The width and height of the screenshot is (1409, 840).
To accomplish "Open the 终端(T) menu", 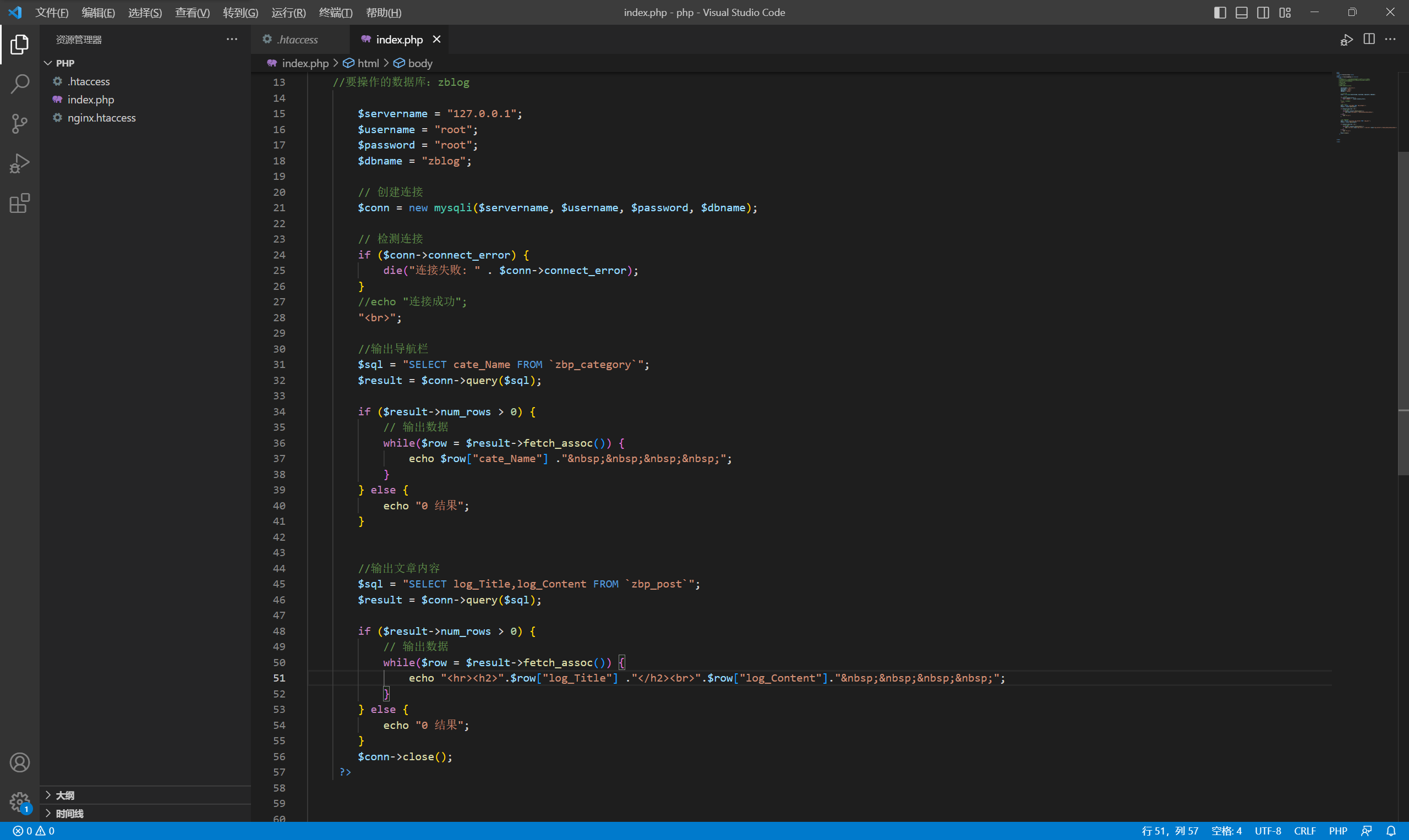I will tap(335, 13).
